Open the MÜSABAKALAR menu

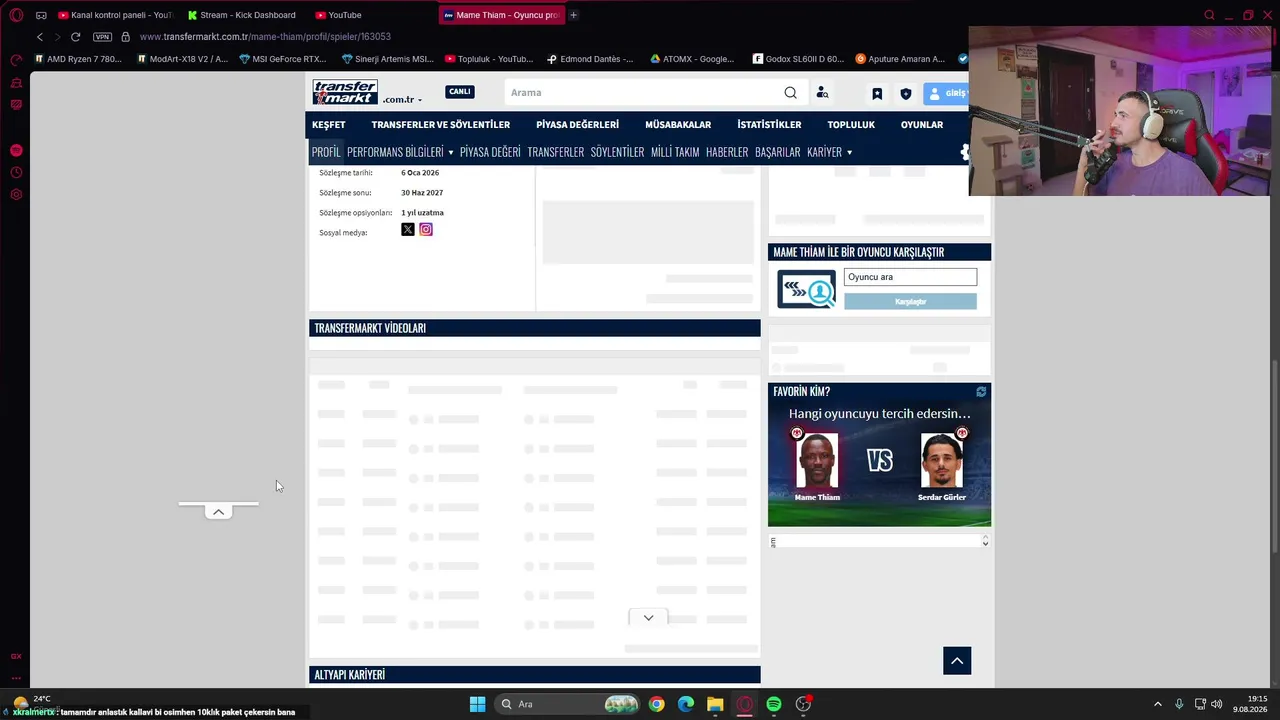point(678,125)
